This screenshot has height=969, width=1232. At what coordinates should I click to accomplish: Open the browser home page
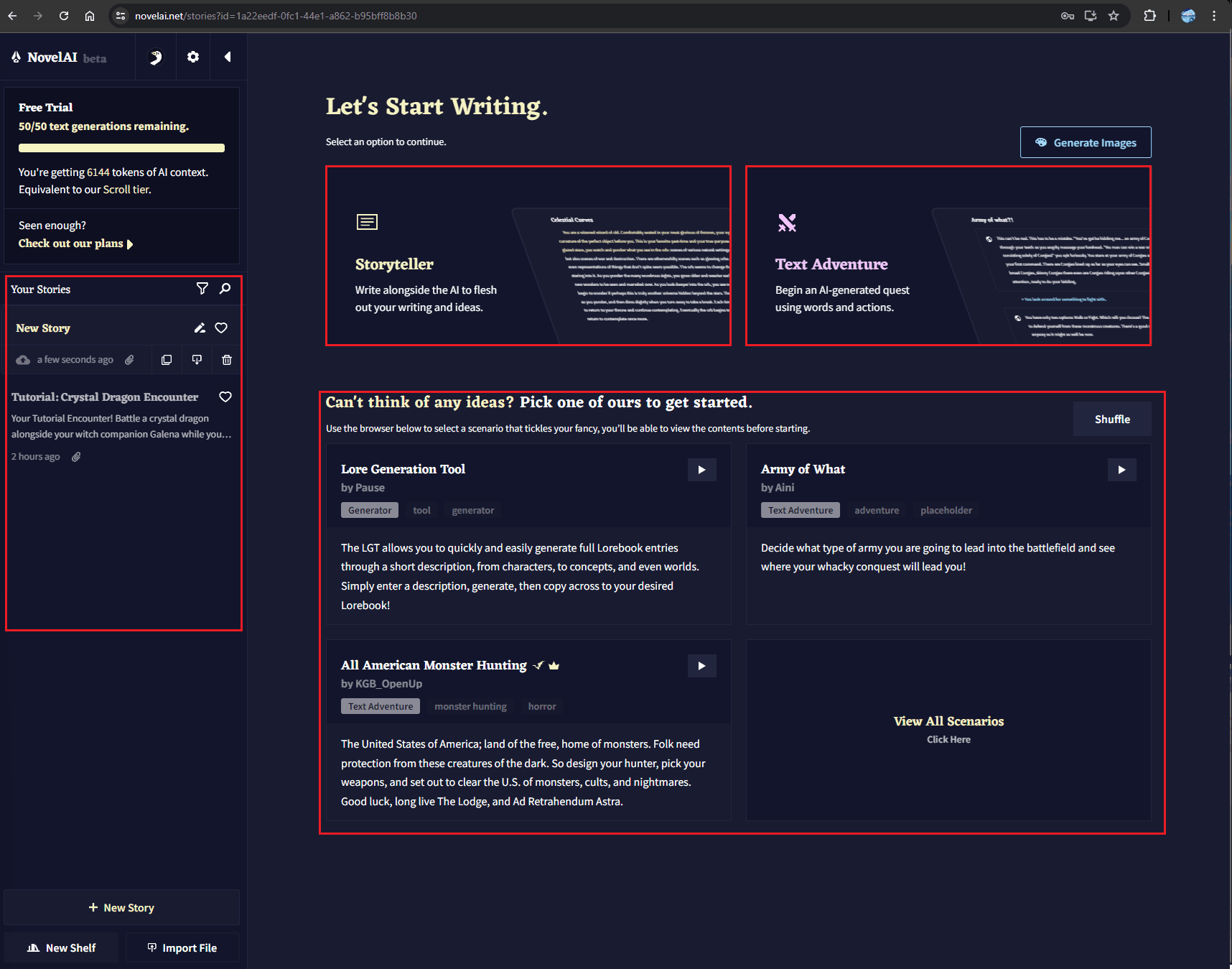click(x=90, y=16)
